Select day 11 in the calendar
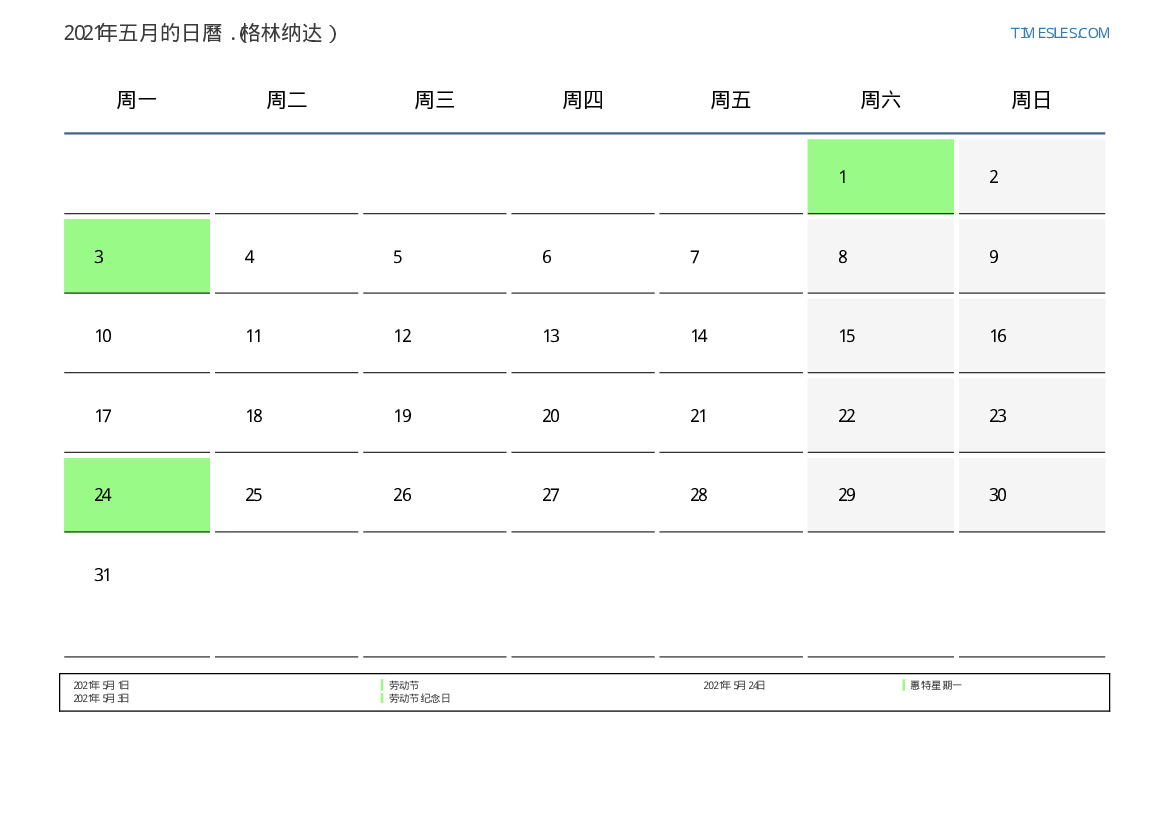Viewport: 1169px width, 827px height. (x=286, y=336)
